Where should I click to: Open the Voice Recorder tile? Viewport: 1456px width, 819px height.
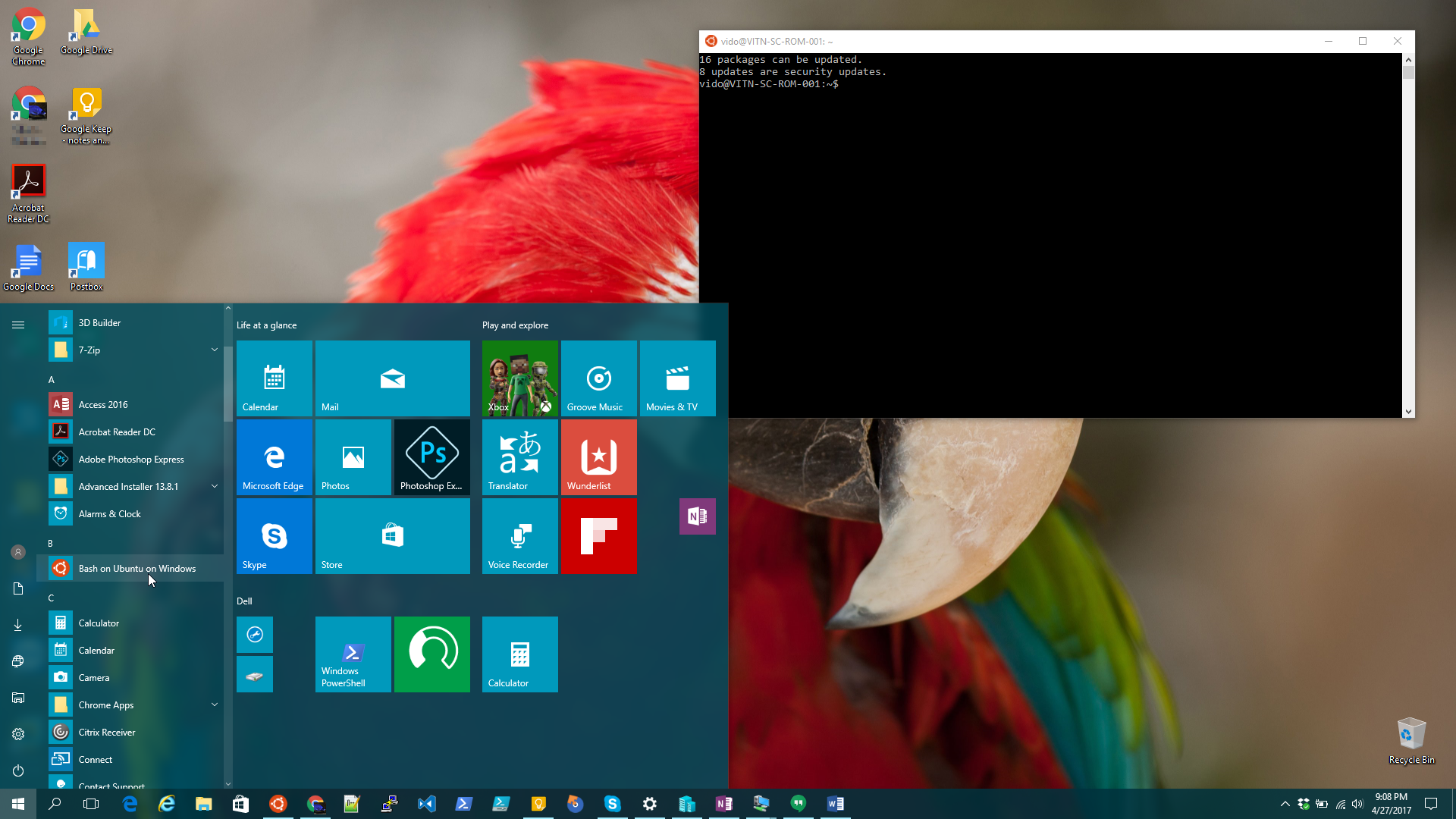click(519, 535)
